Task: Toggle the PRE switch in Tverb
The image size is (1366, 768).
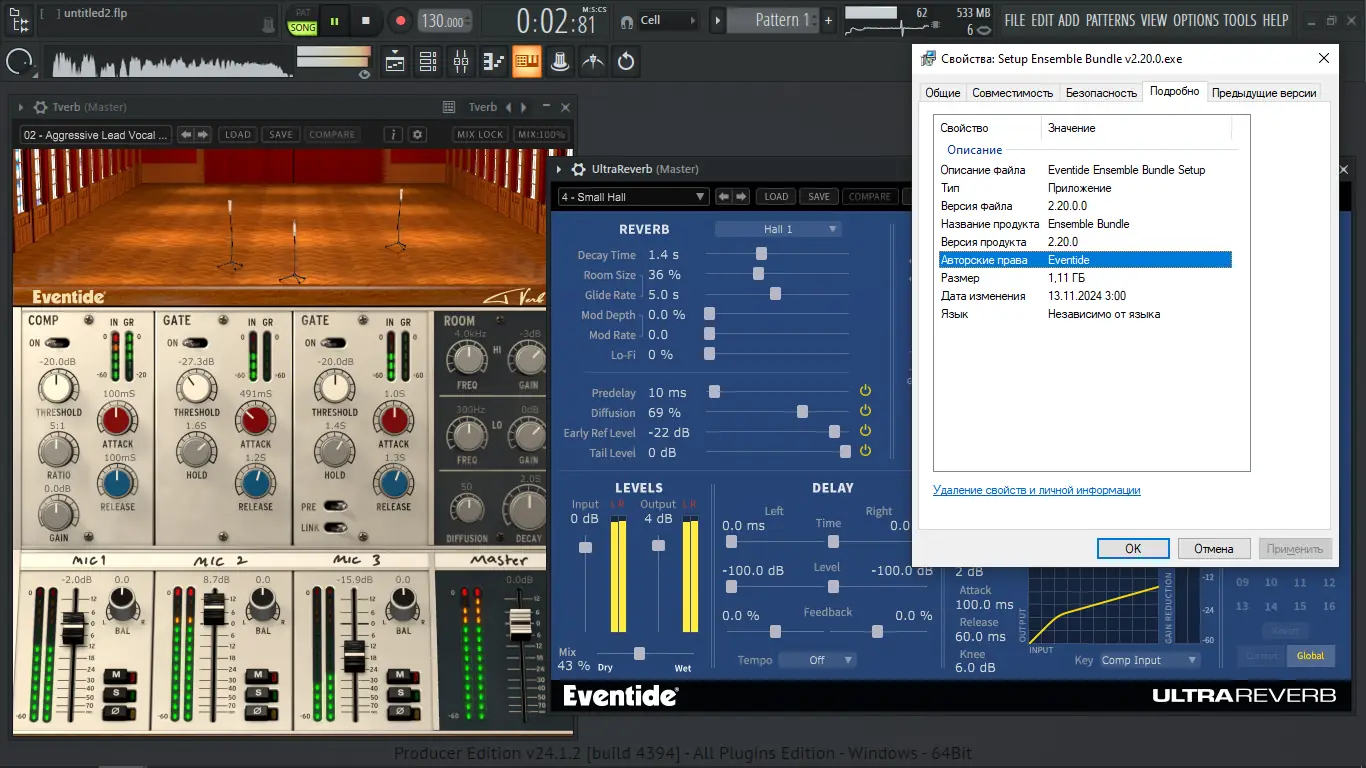Action: [x=335, y=507]
